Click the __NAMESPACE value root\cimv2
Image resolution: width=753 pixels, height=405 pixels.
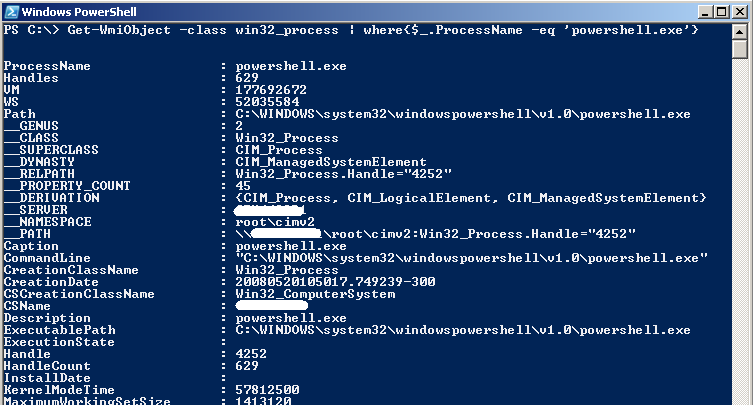pyautogui.click(x=275, y=222)
